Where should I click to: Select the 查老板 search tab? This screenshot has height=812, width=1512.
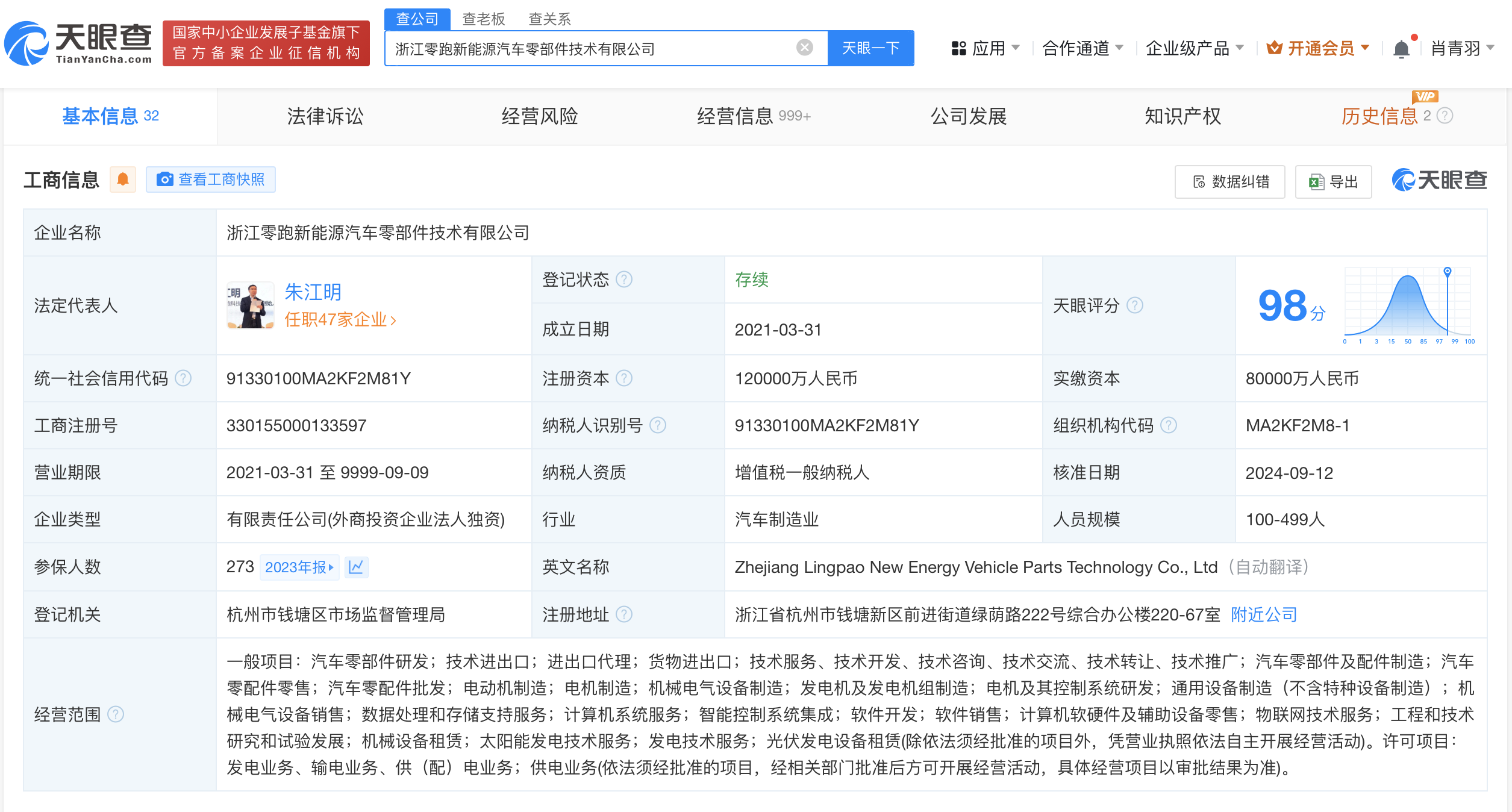483,19
